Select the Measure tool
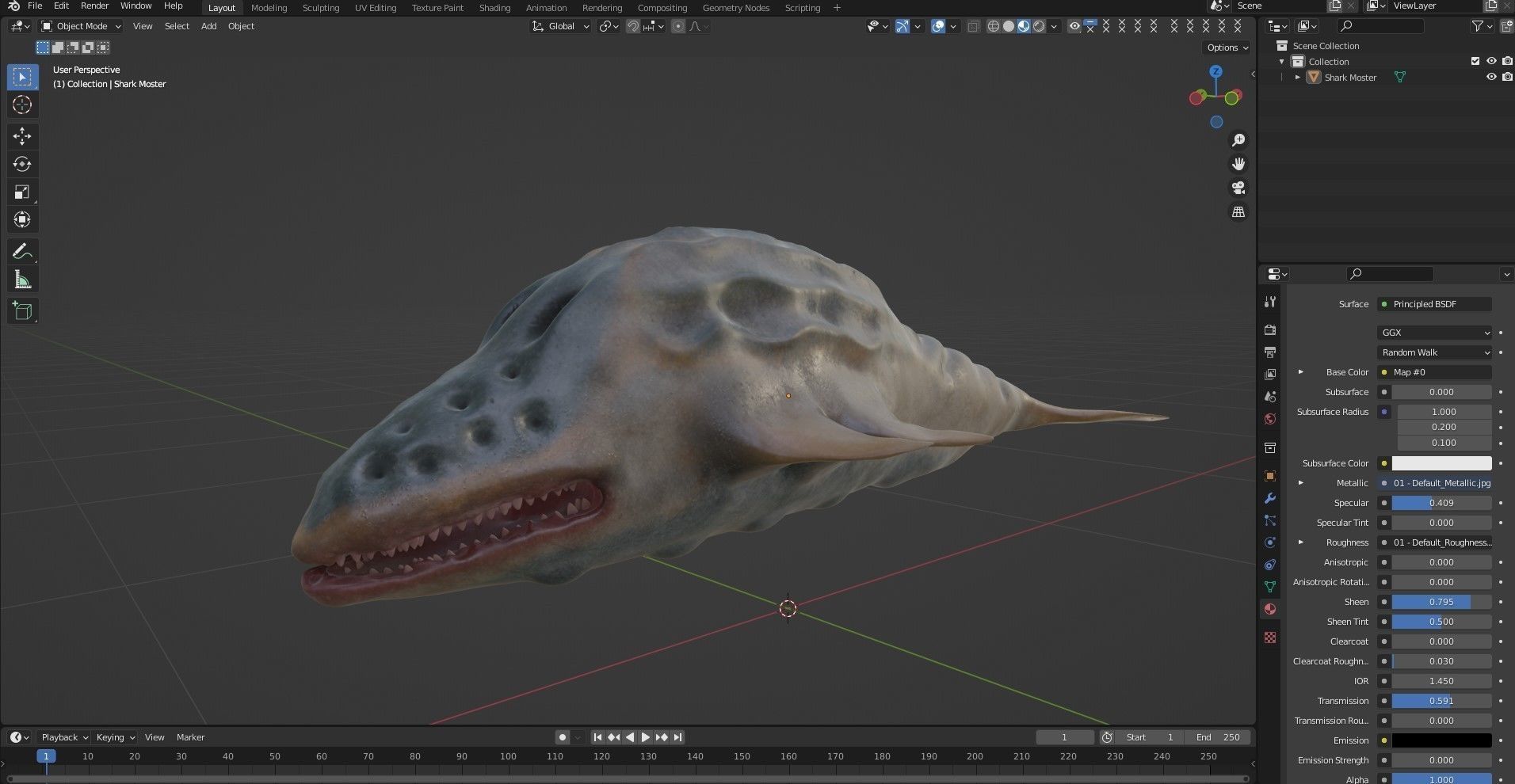1515x784 pixels. [22, 280]
